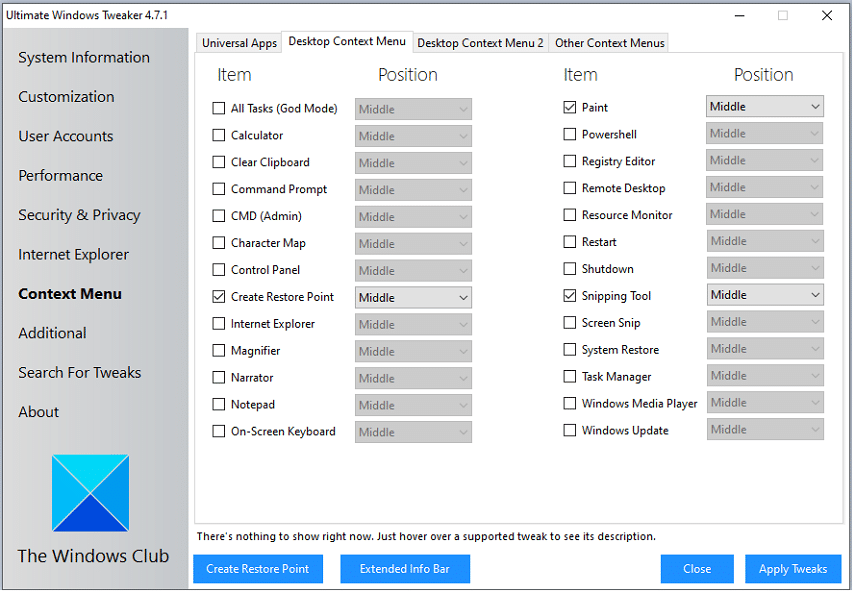
Task: Open the Additional section
Action: [x=52, y=333]
